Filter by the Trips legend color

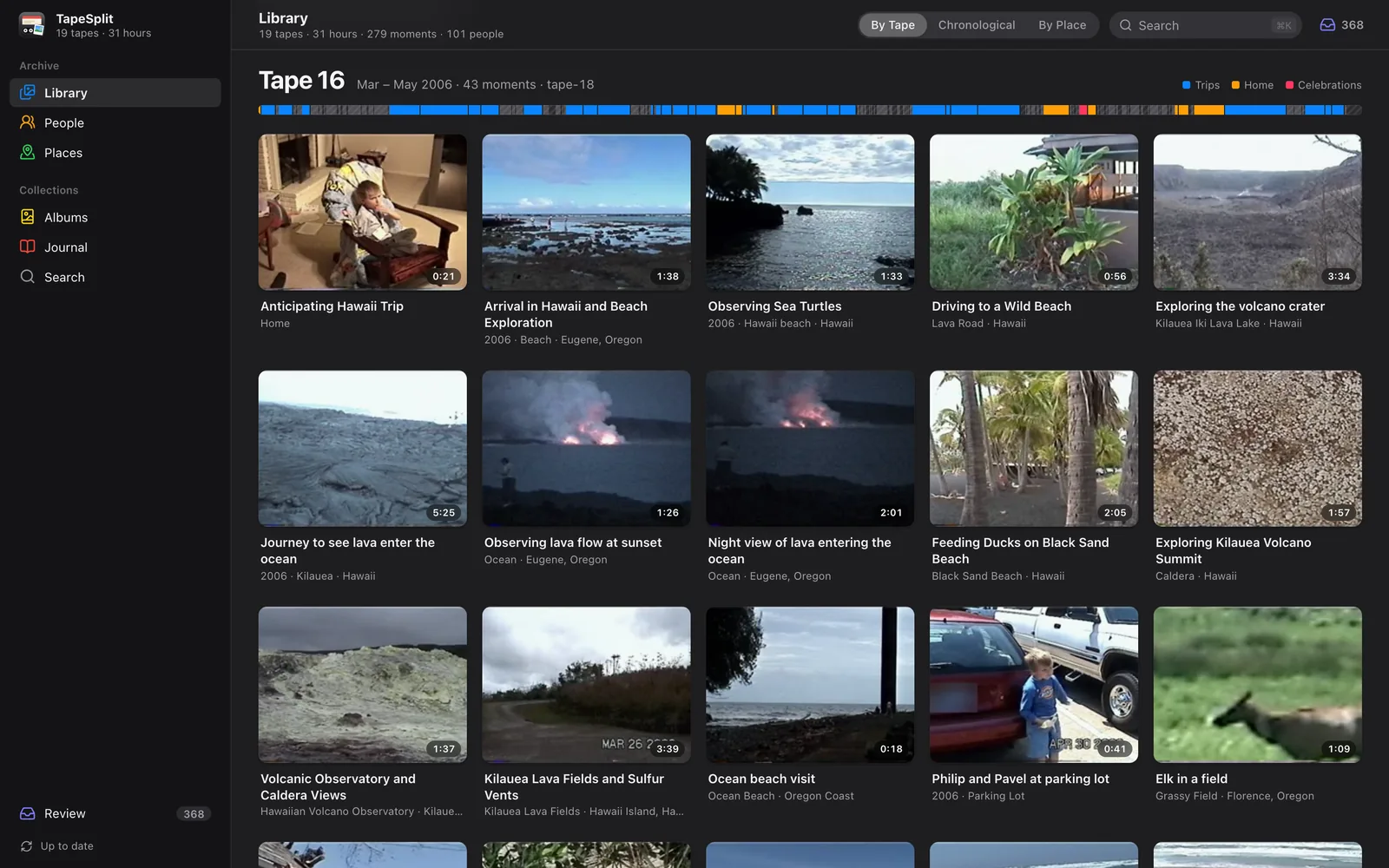1201,85
